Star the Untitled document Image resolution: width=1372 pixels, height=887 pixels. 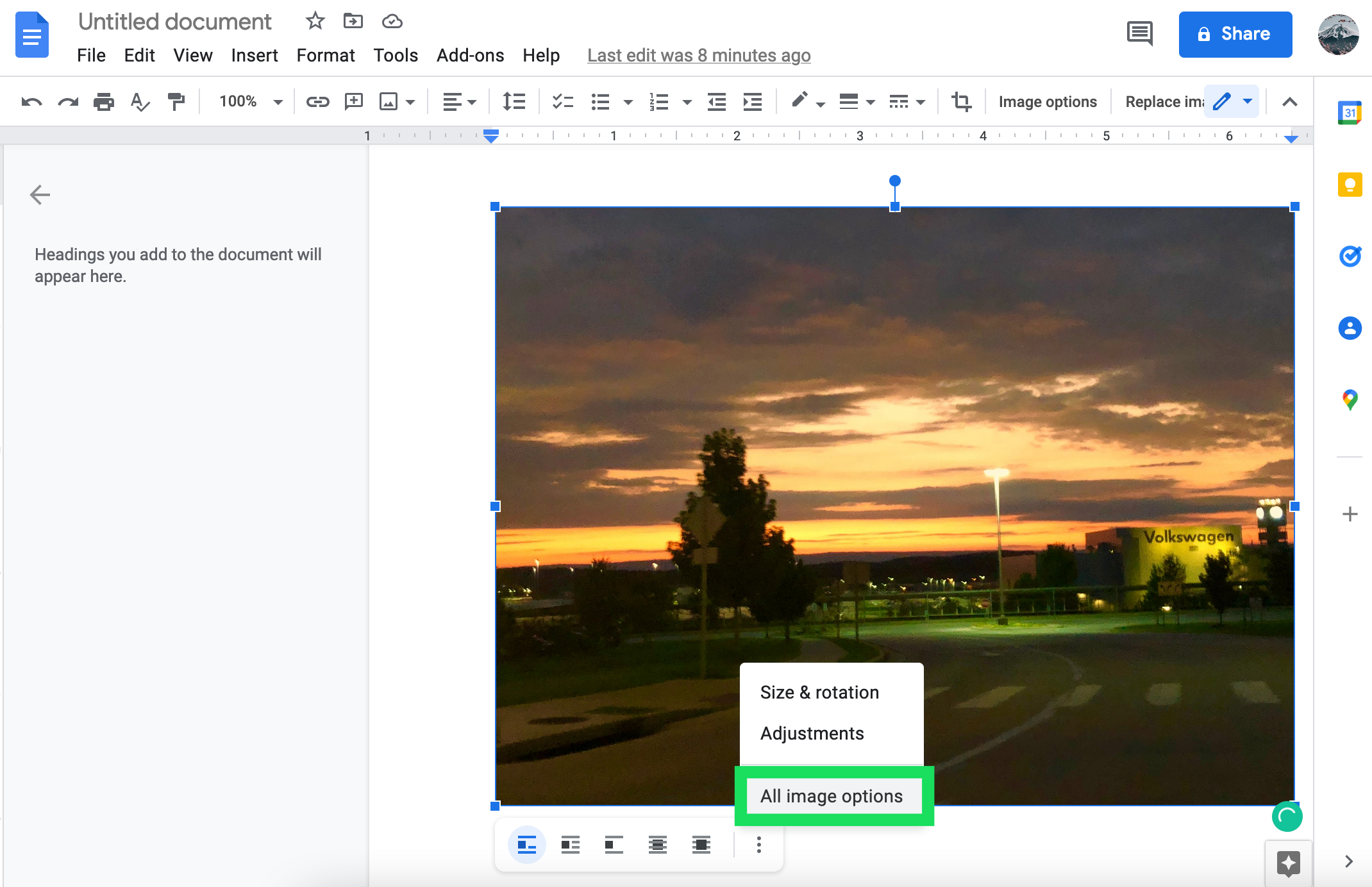[315, 21]
